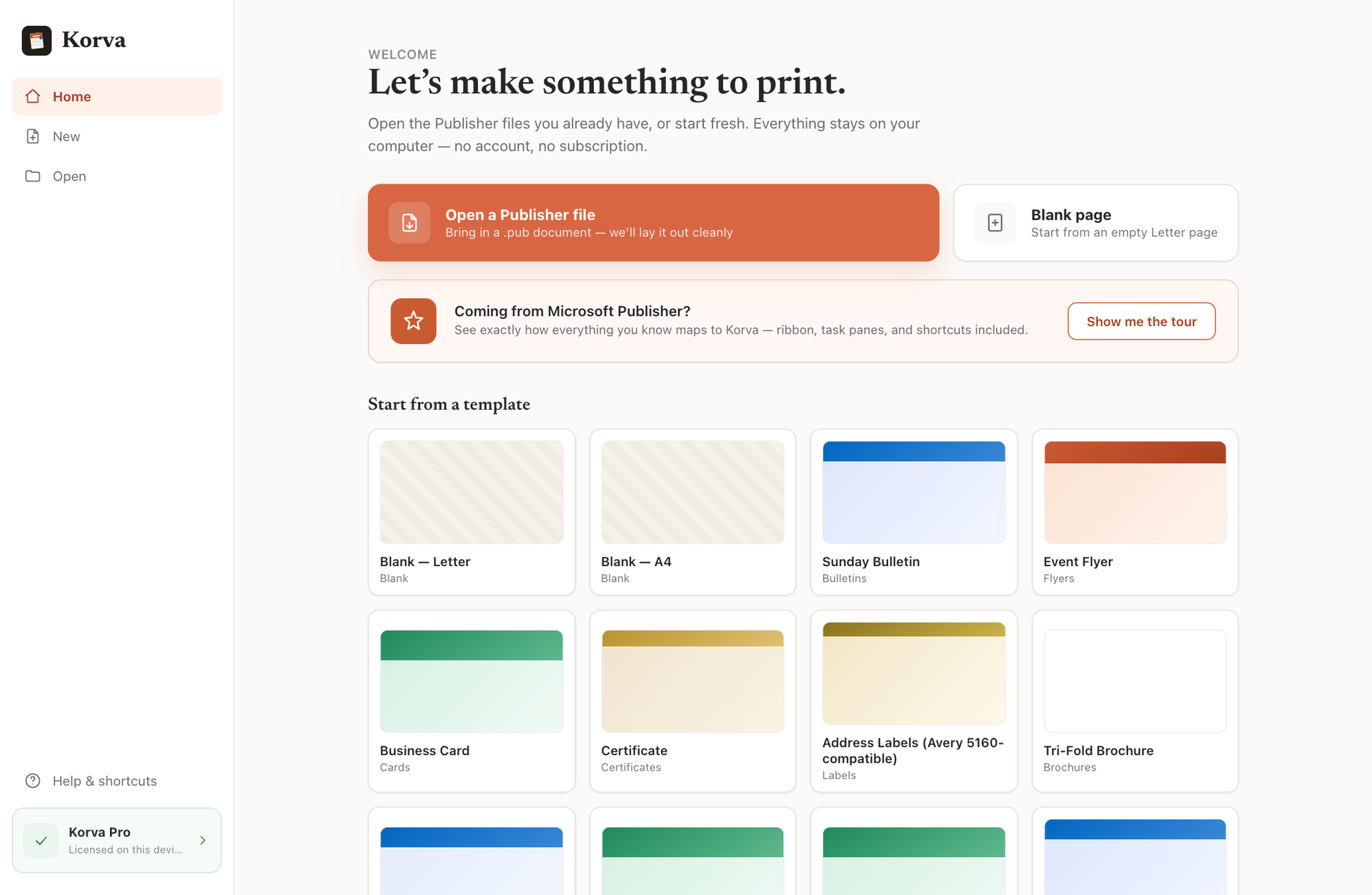
Task: Click the Open folder icon in sidebar
Action: coord(33,176)
